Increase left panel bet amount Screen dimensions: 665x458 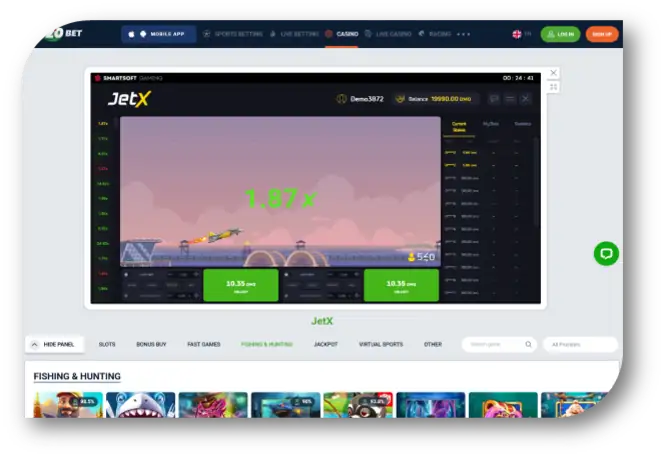coord(196,275)
